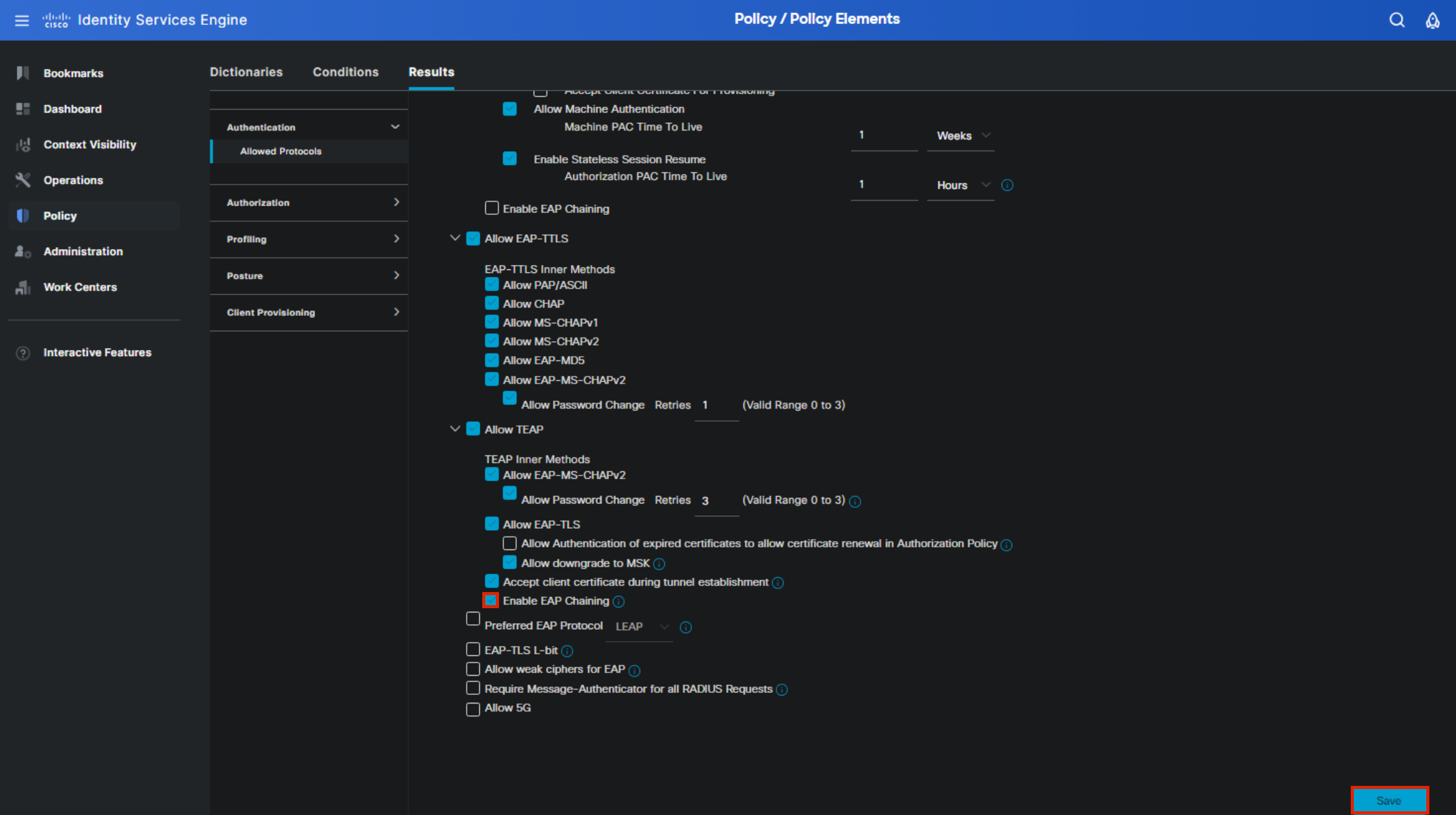The height and width of the screenshot is (815, 1456).
Task: Click the rocket launch icon in header
Action: (1432, 20)
